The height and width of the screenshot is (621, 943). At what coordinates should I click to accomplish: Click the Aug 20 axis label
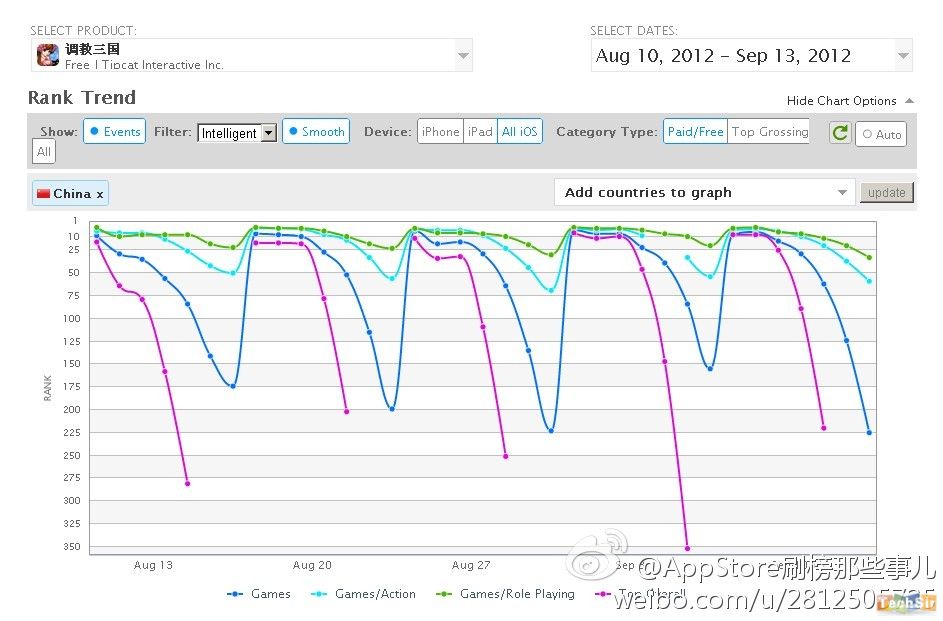(x=312, y=565)
